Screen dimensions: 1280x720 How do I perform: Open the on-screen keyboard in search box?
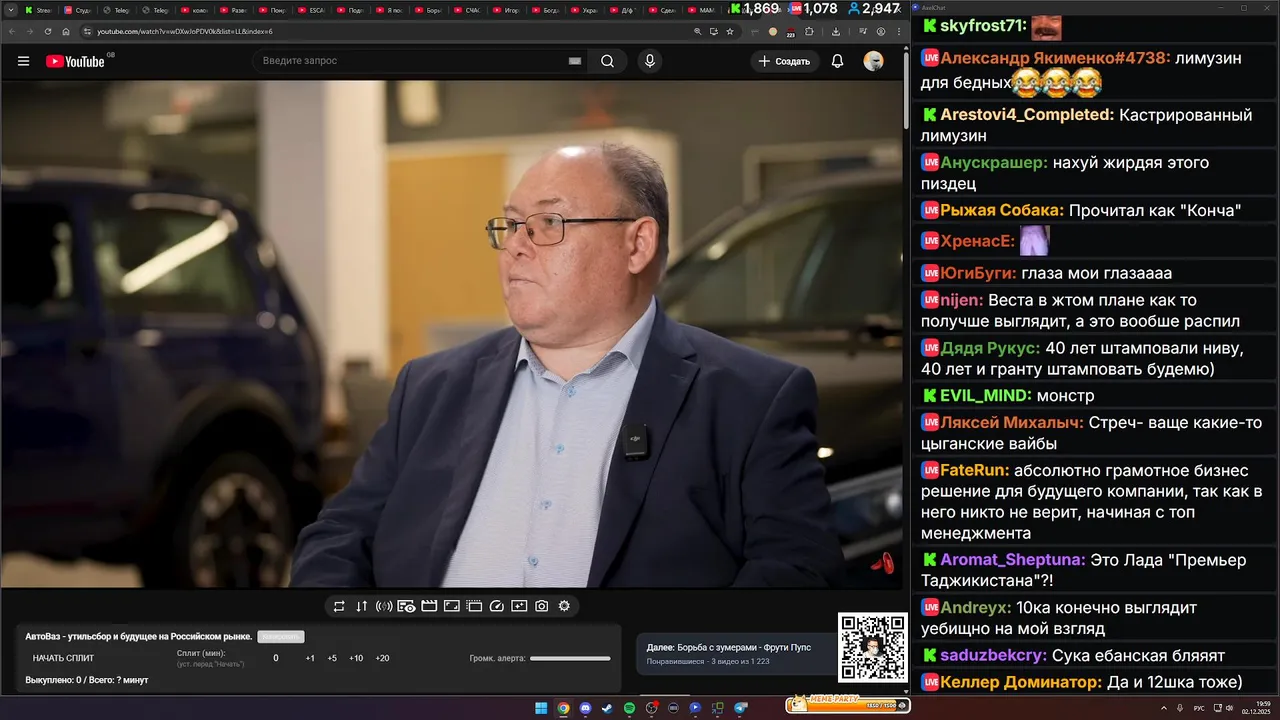pos(575,61)
